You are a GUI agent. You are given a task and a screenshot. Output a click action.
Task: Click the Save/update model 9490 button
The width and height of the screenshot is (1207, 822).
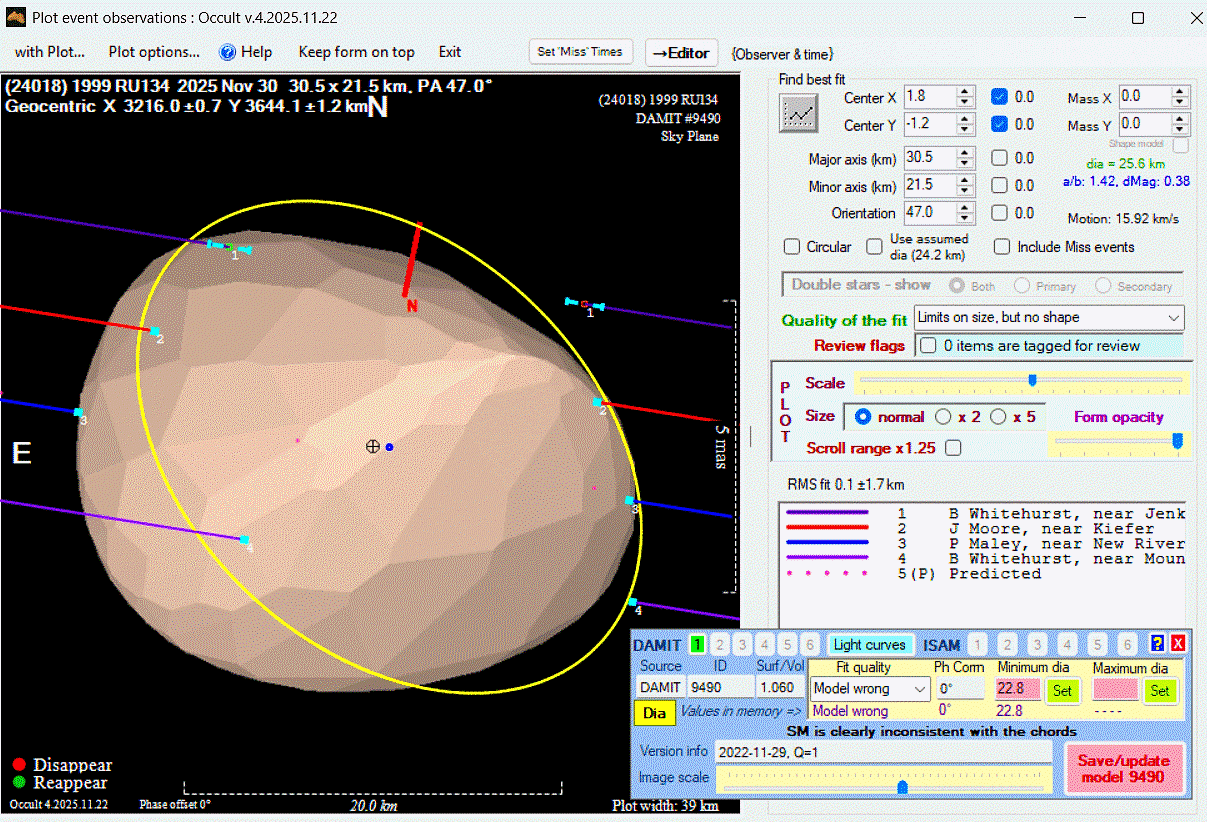pyautogui.click(x=1125, y=769)
